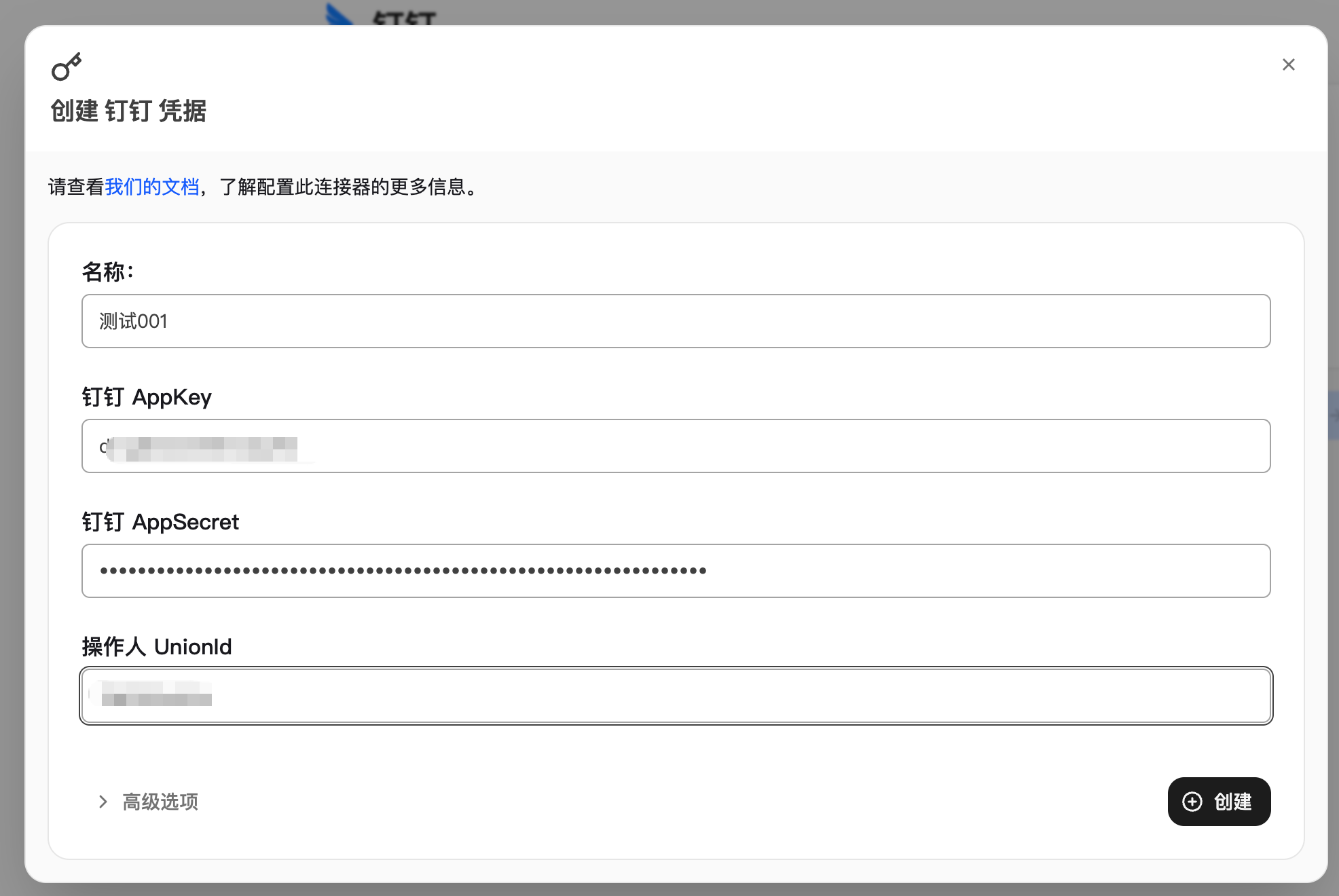Click the 操作人 UnionId label
The width and height of the screenshot is (1339, 896).
tap(157, 647)
